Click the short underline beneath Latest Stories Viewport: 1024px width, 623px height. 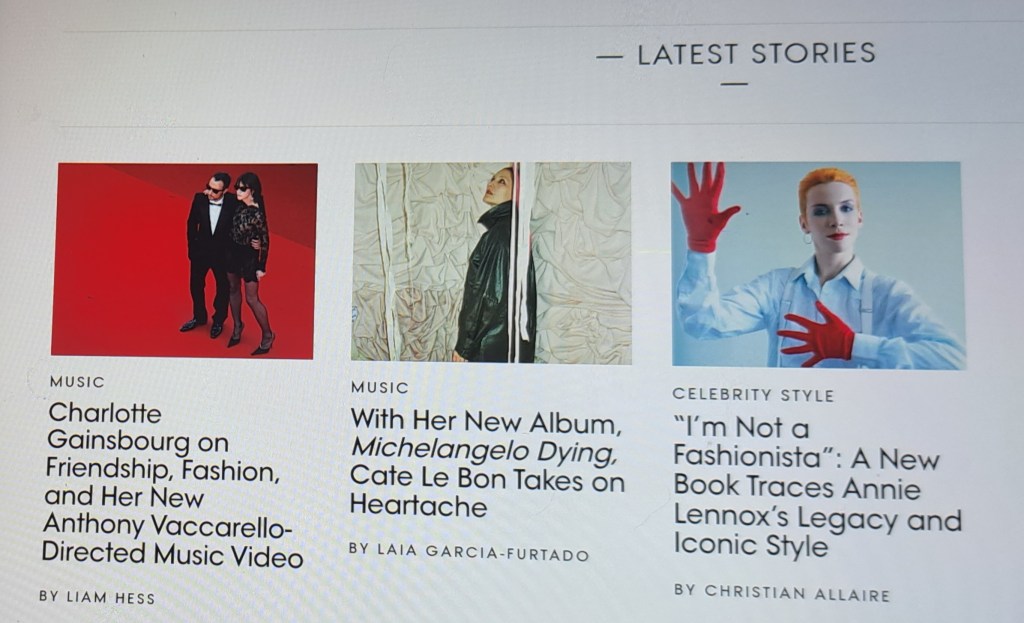pos(735,84)
